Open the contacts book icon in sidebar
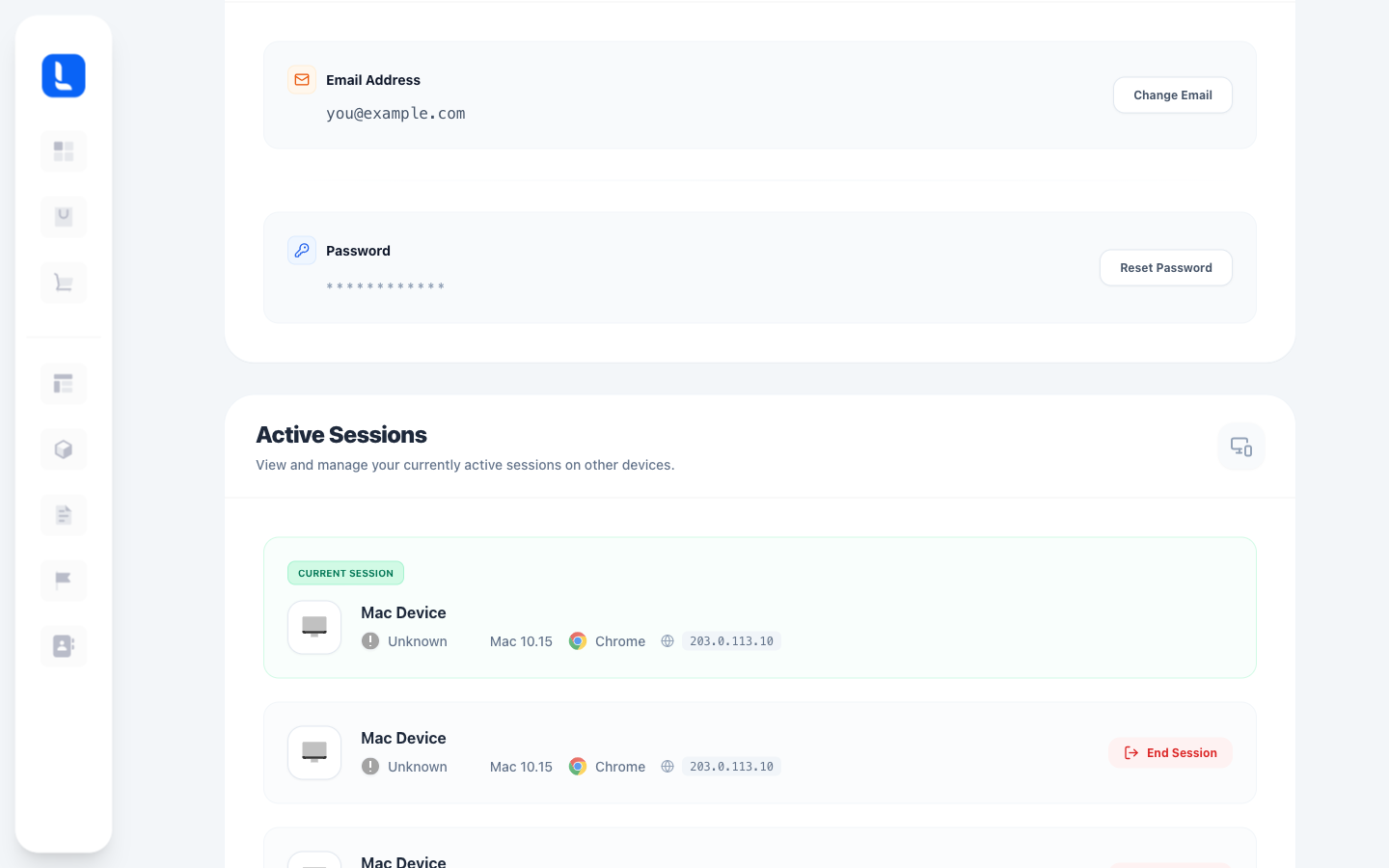 pos(64,646)
